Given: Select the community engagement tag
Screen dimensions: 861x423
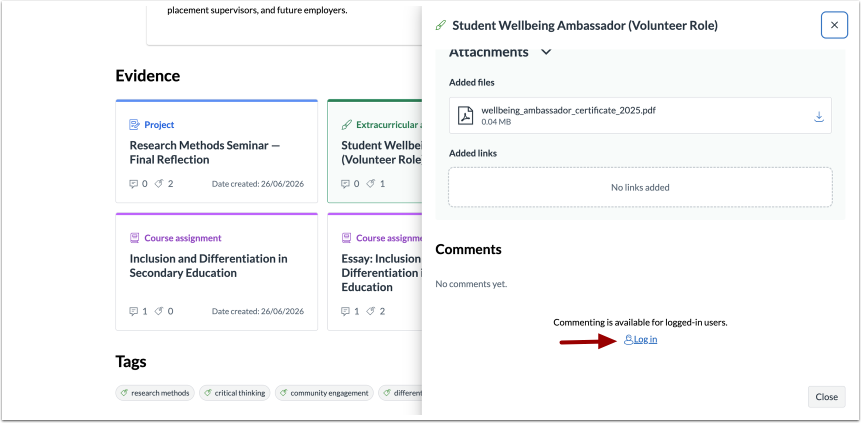Looking at the screenshot, I should pyautogui.click(x=324, y=393).
